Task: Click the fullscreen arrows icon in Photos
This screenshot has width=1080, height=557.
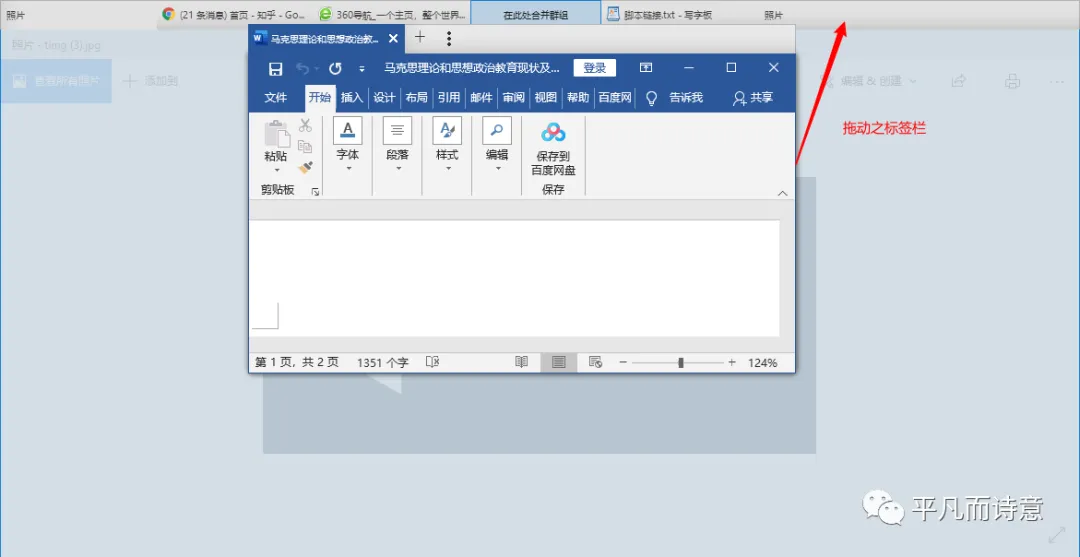Action: pos(1057,534)
